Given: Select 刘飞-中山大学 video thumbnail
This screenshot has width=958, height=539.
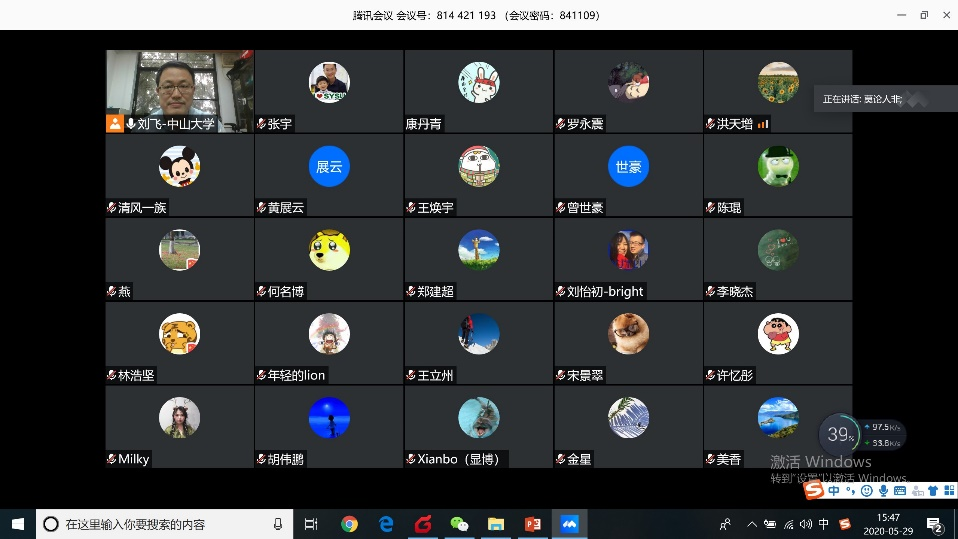Looking at the screenshot, I should tap(179, 85).
